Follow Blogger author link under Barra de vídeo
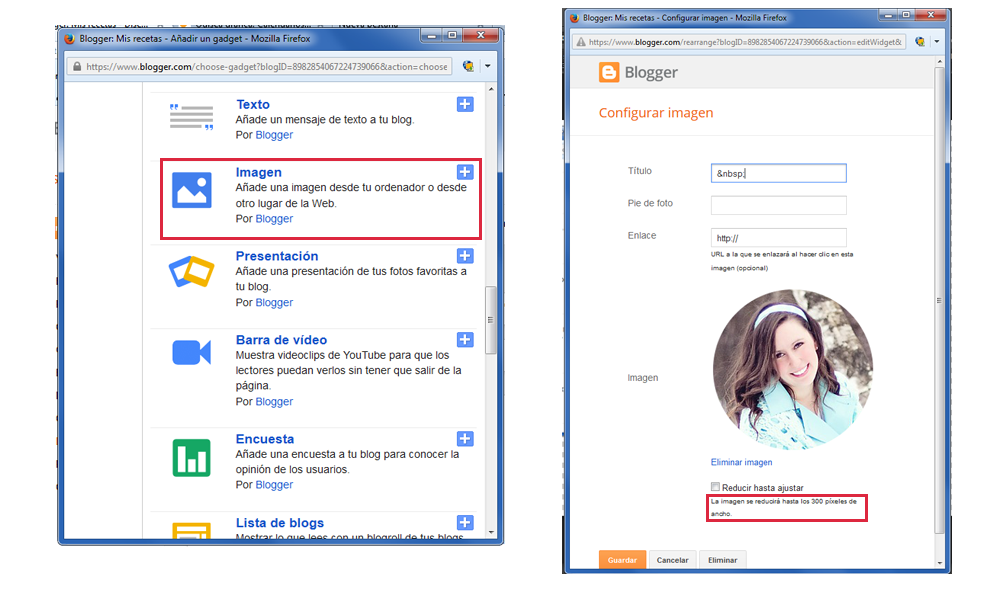The image size is (1007, 601). (274, 401)
